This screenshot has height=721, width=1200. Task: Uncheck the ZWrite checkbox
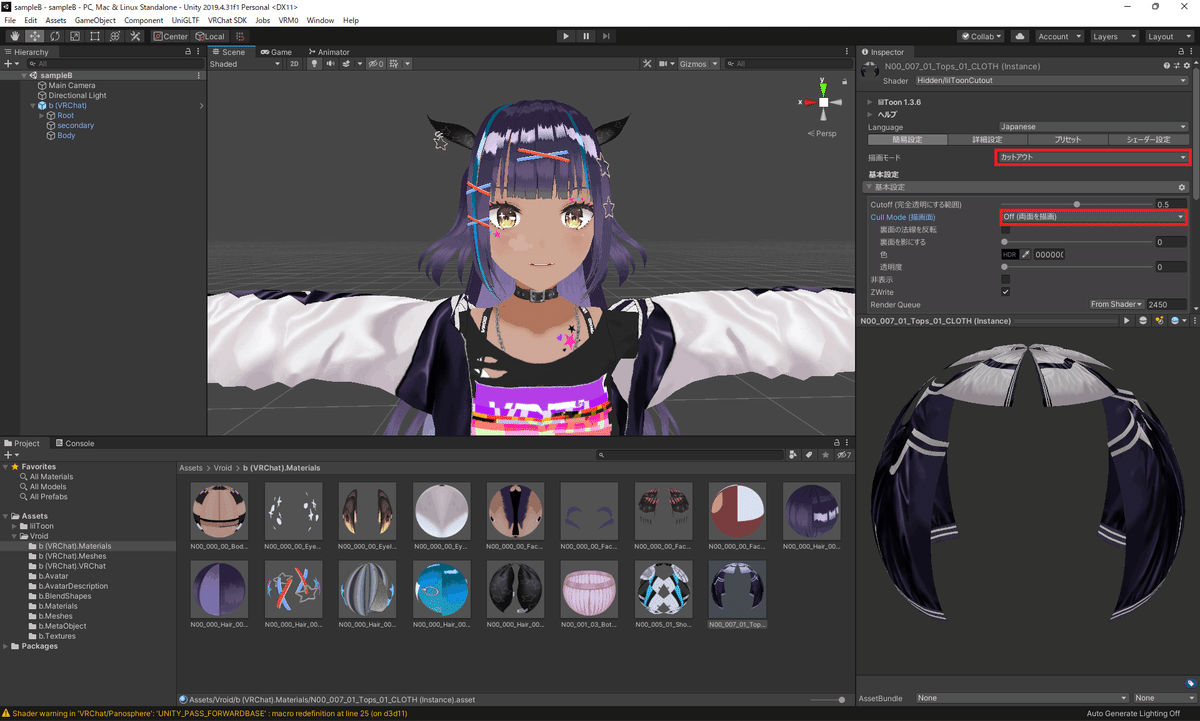(1005, 292)
